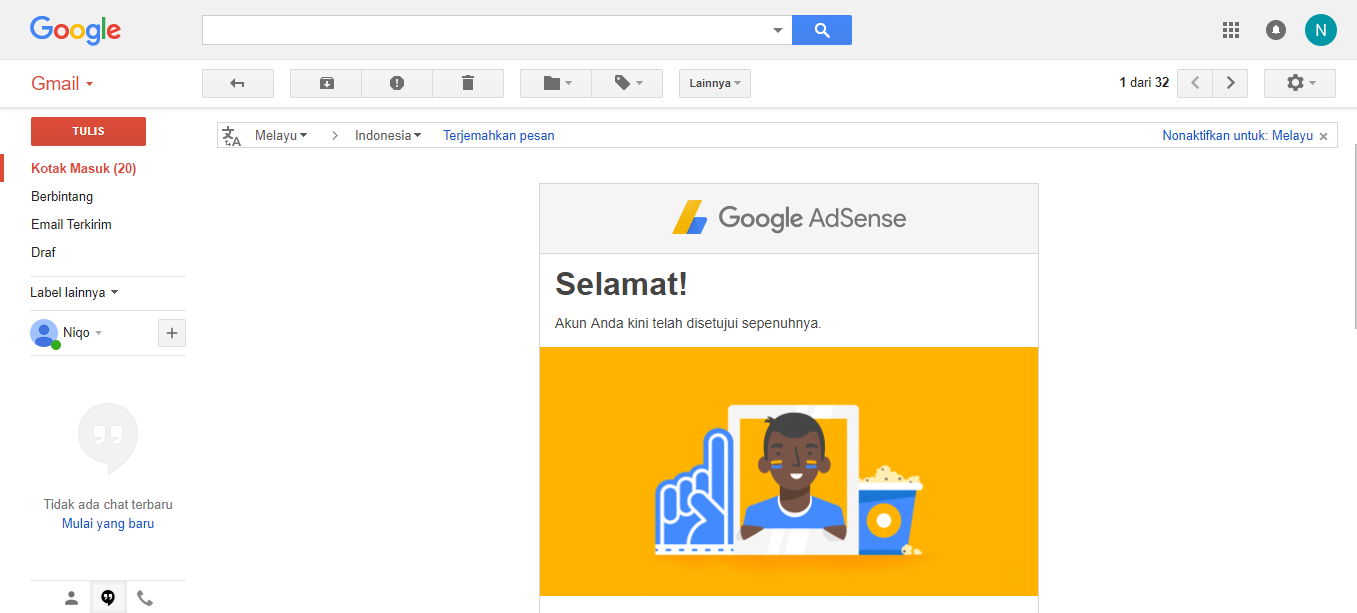Open the Indonesia target language dropdown
The image size is (1357, 613).
(x=387, y=134)
